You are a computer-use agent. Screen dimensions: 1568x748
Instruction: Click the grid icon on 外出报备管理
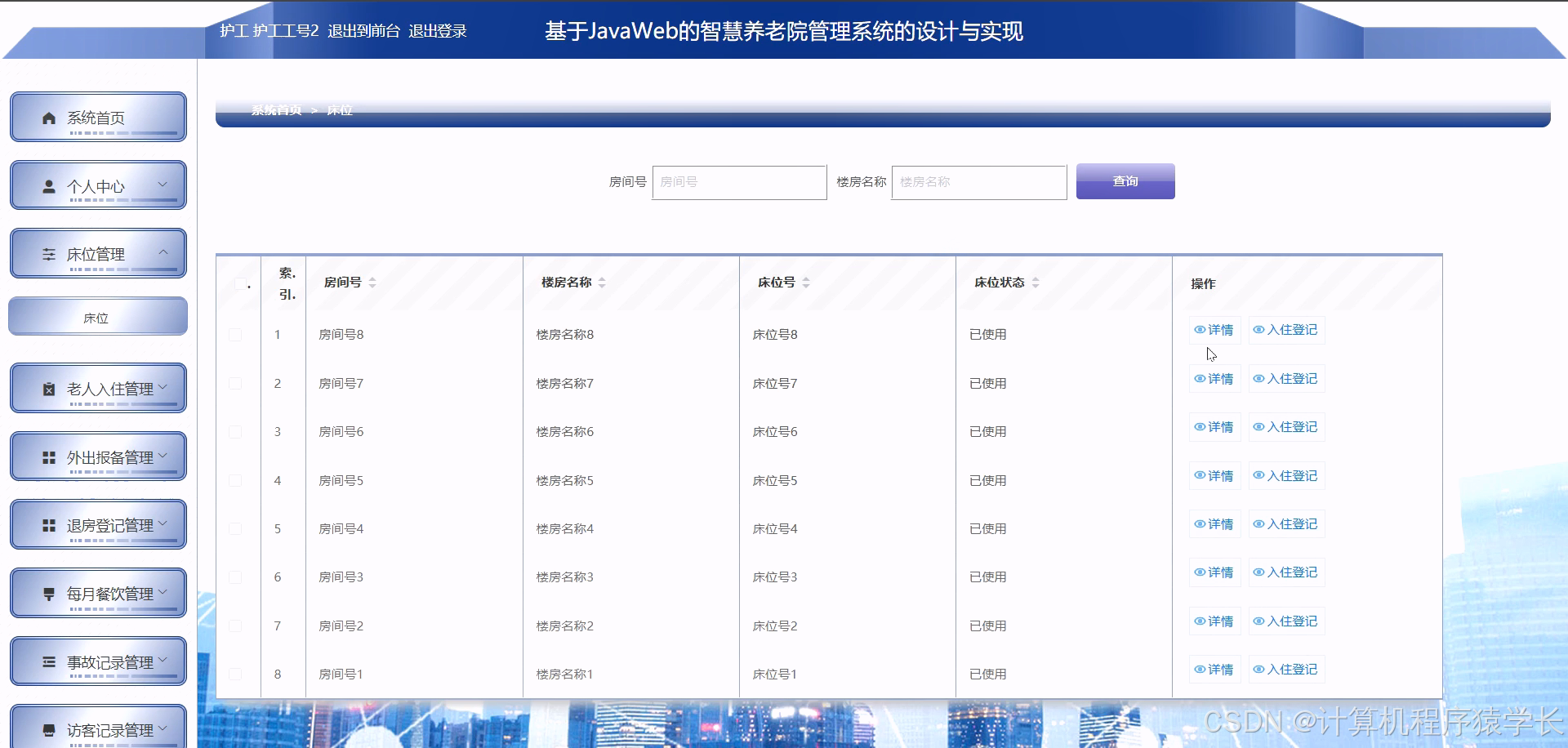(x=47, y=456)
